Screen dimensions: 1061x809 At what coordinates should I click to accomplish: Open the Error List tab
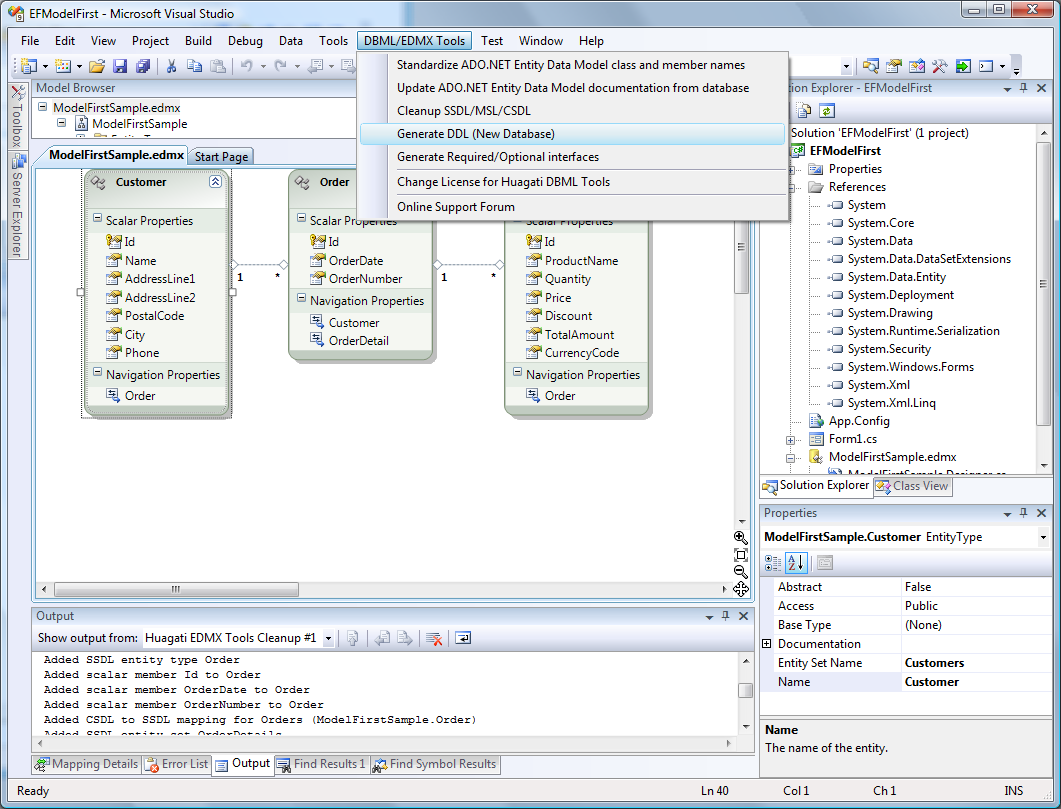(177, 764)
